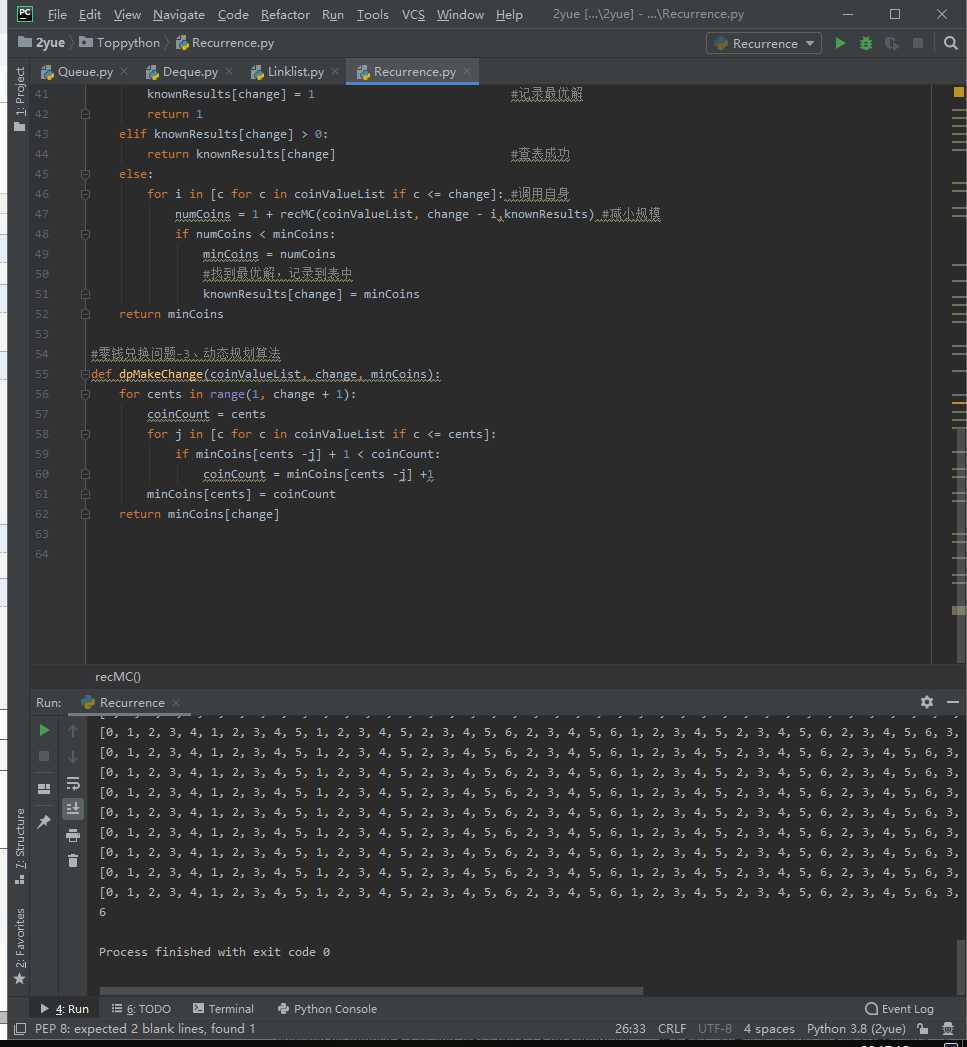
Task: Collapse the for loop at line 46
Action: coord(85,194)
